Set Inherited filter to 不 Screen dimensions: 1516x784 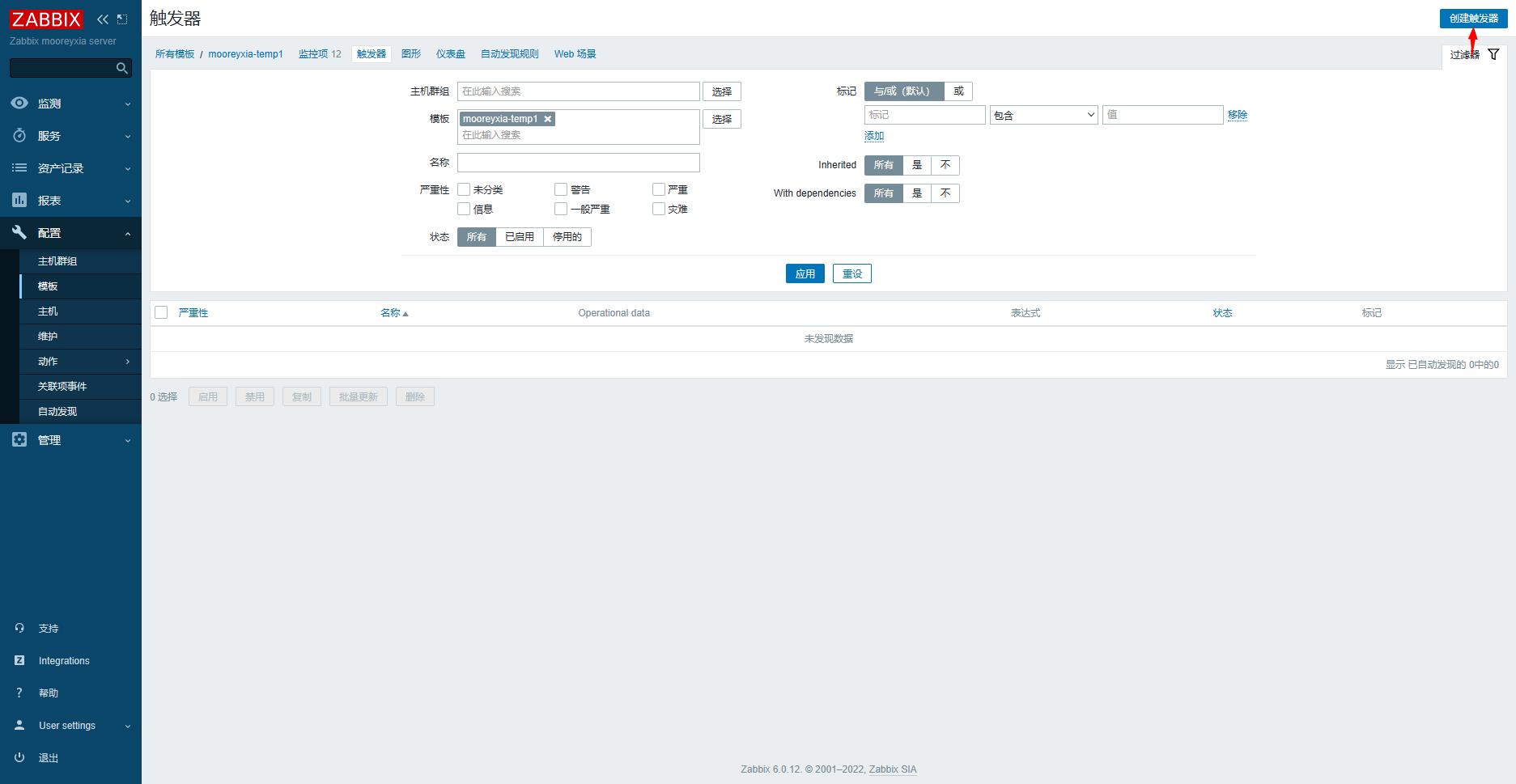(x=945, y=165)
